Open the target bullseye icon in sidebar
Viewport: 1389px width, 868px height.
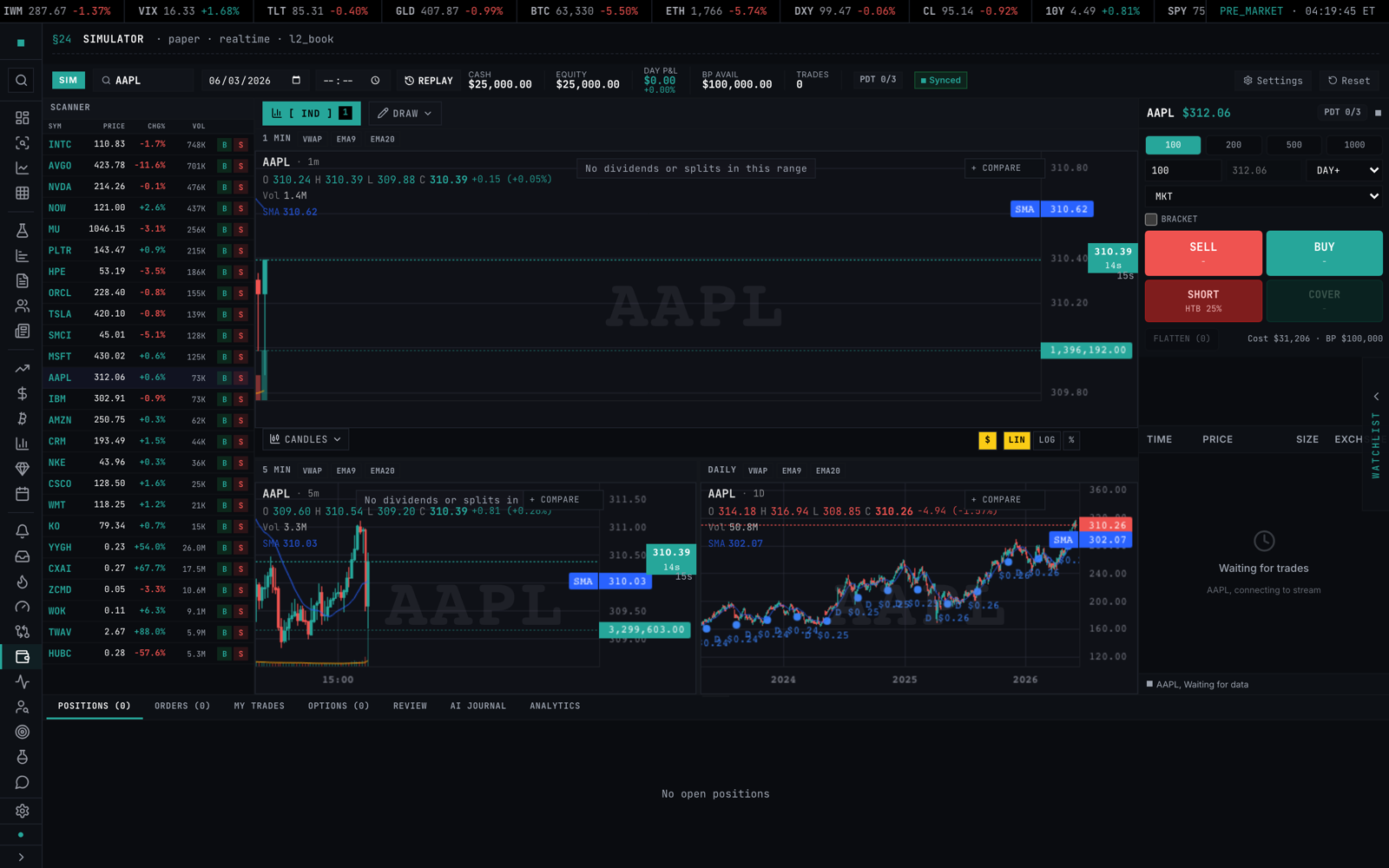click(x=22, y=732)
